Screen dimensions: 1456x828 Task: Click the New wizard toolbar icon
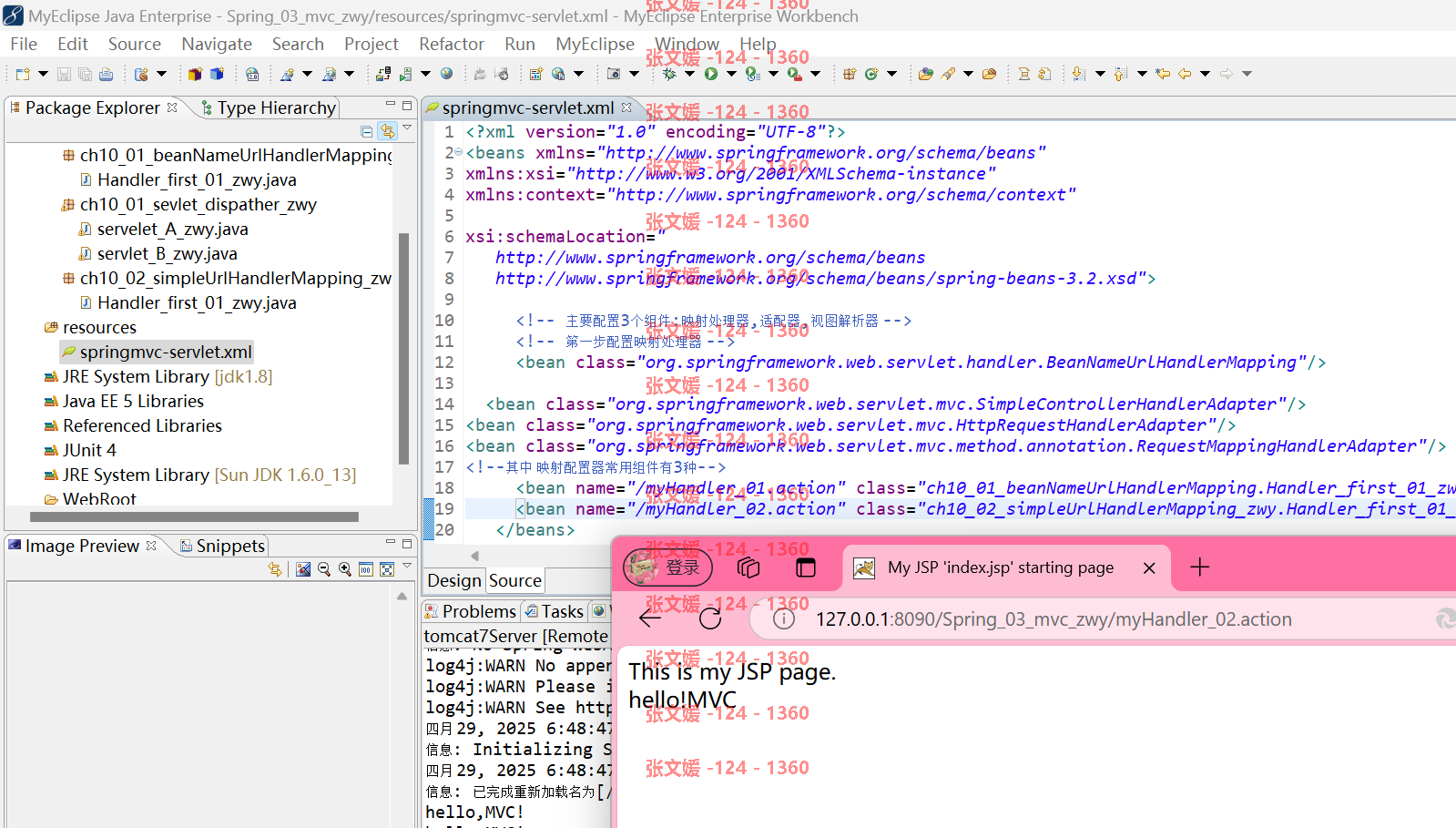[23, 74]
